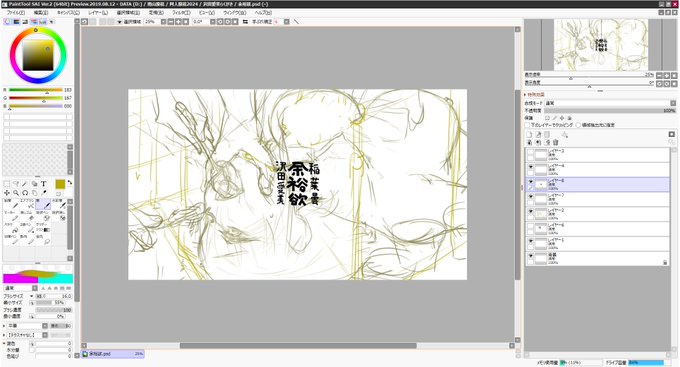This screenshot has width=680, height=367.
Task: Click the foreground color swatch
Action: [60, 184]
